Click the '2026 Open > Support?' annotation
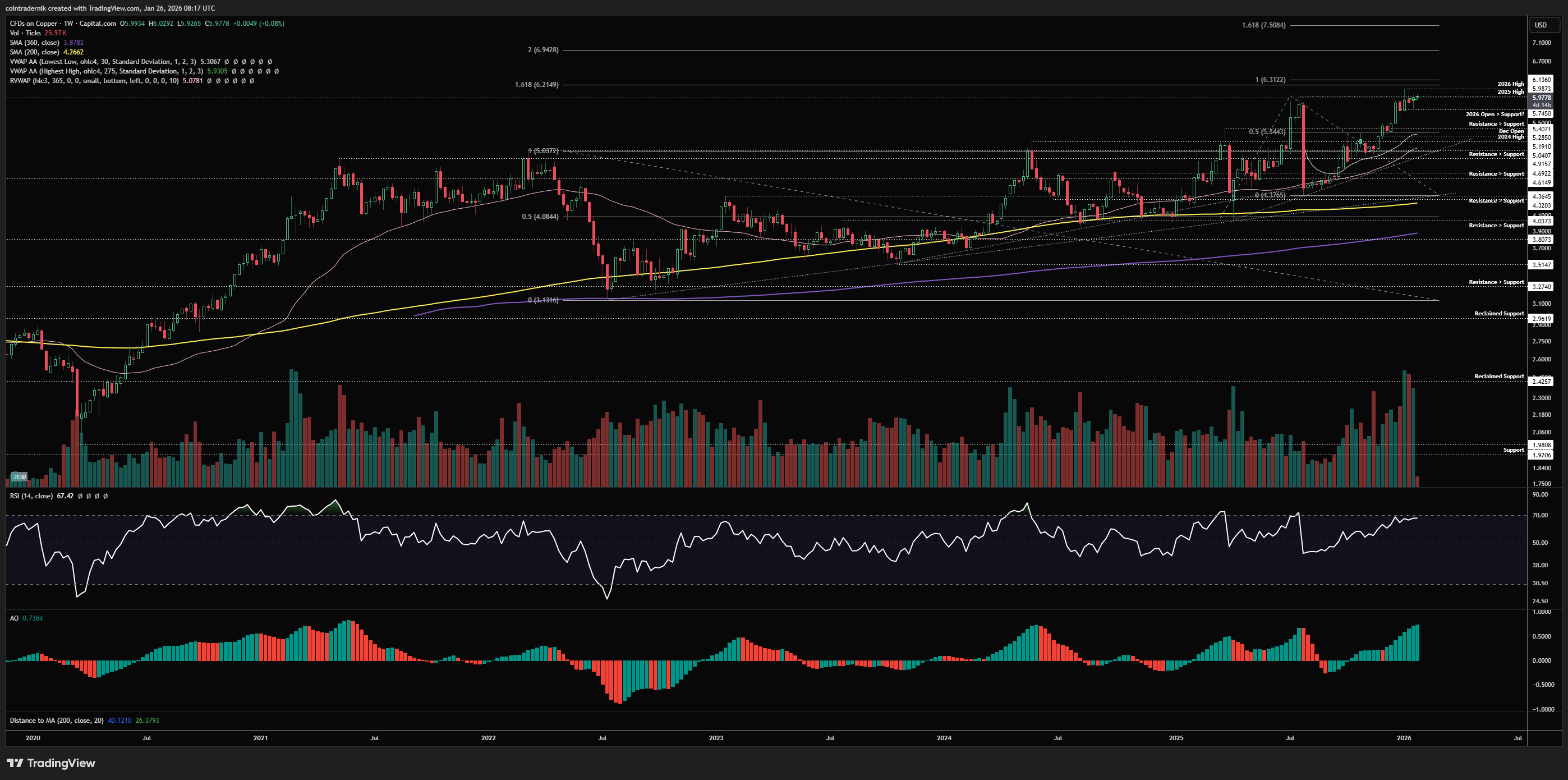The height and width of the screenshot is (780, 1568). click(x=1495, y=114)
